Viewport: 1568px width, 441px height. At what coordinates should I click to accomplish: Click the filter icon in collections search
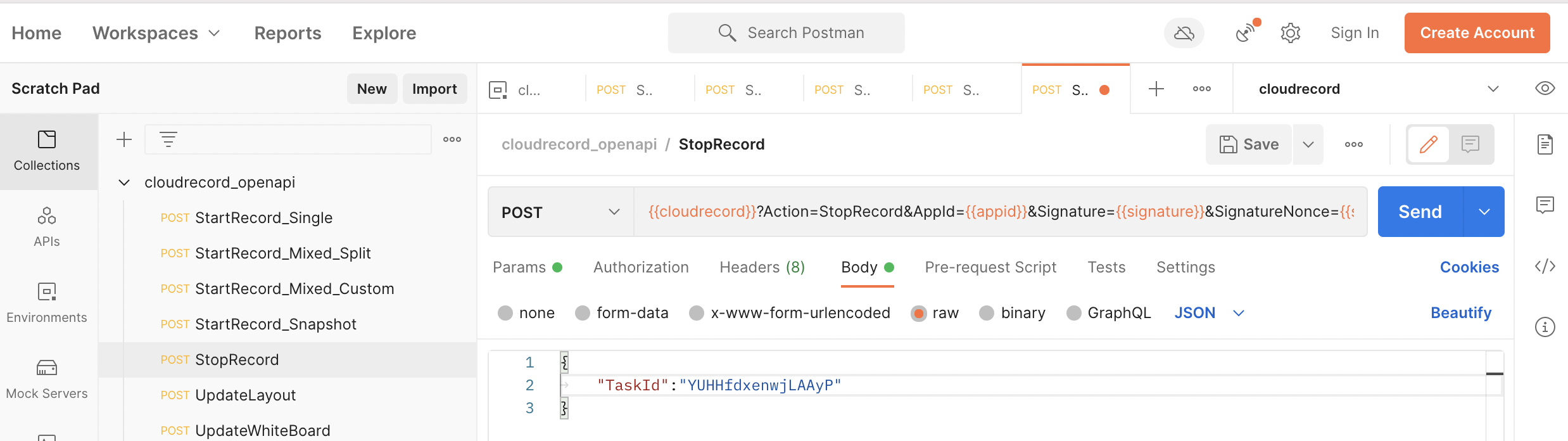168,139
